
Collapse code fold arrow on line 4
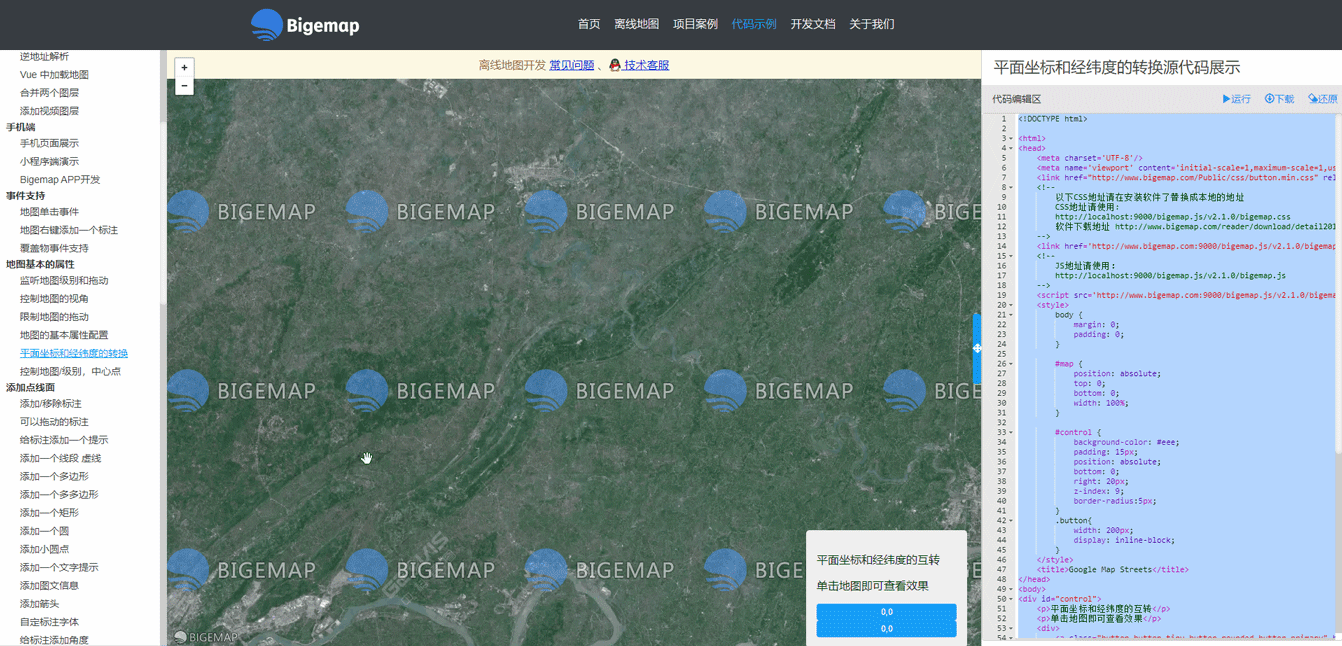point(1011,148)
